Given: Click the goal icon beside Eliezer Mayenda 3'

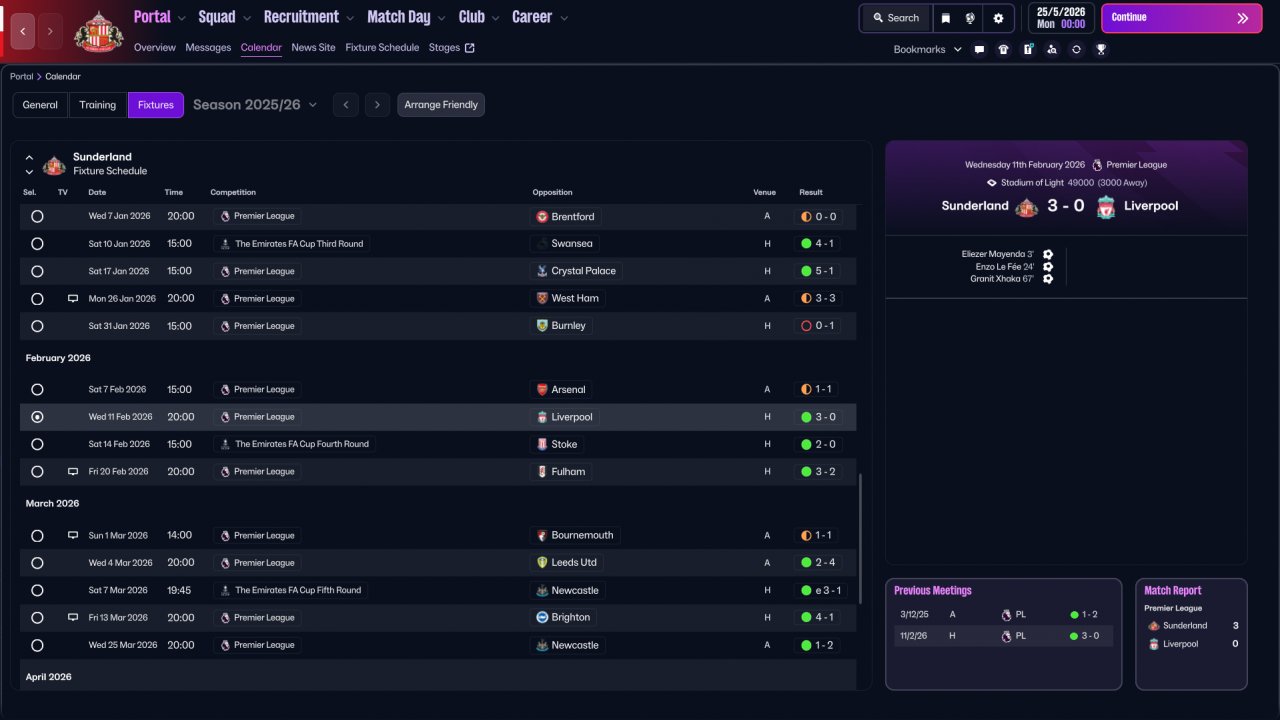Looking at the screenshot, I should (x=1048, y=255).
